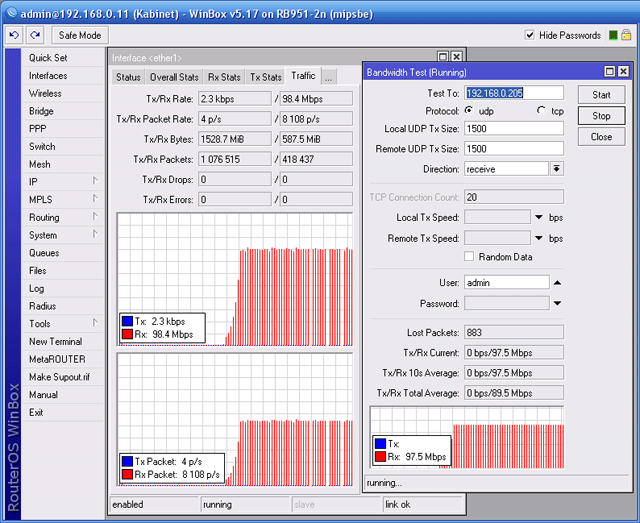Open the Rx Stats tab
Screen dimensions: 640x523
pyautogui.click(x=224, y=77)
